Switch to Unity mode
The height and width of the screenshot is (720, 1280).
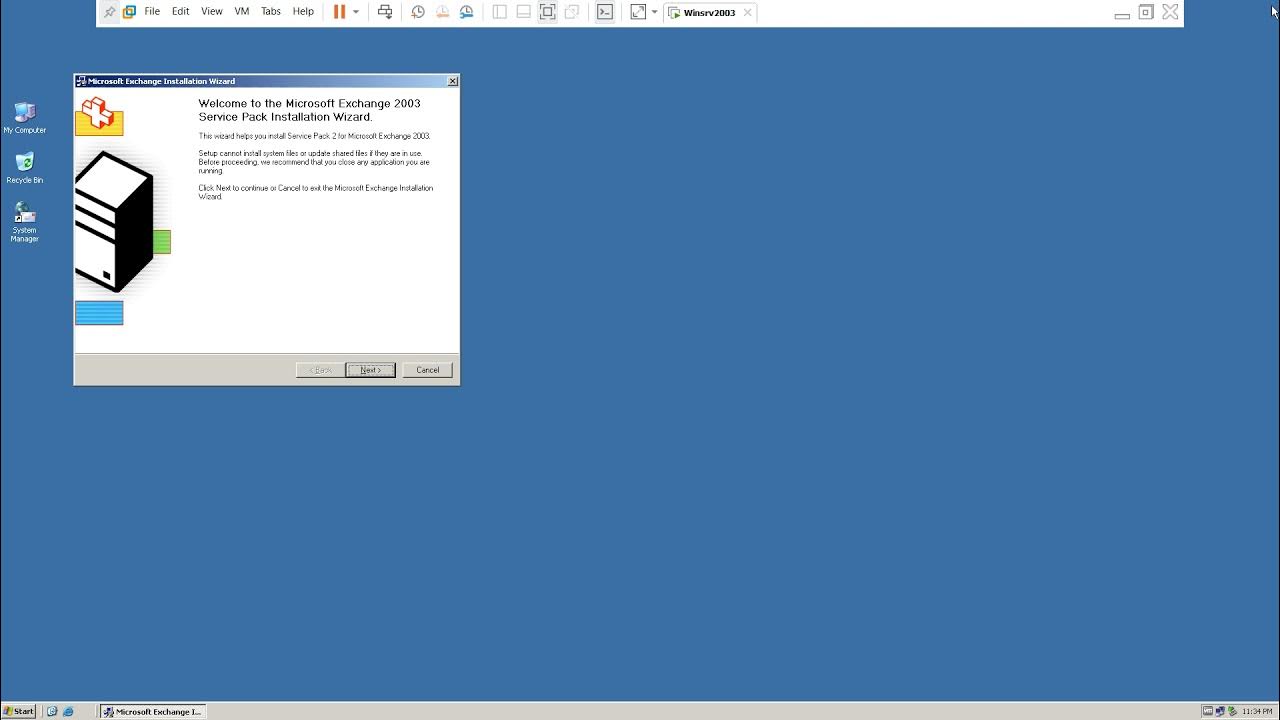tap(572, 12)
